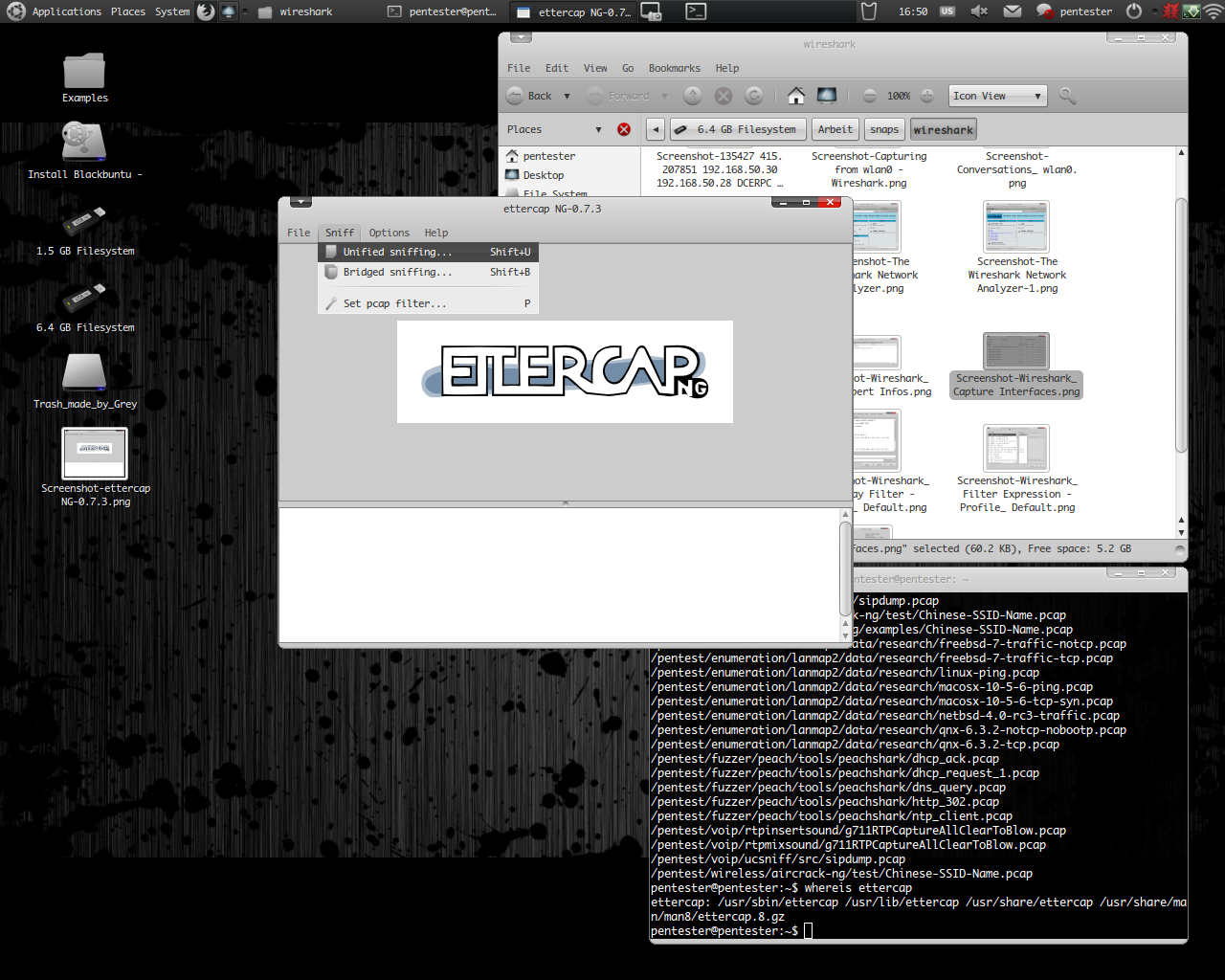Launch terminal from top panel icon
Screen dimensions: 1225x980
coord(696,11)
